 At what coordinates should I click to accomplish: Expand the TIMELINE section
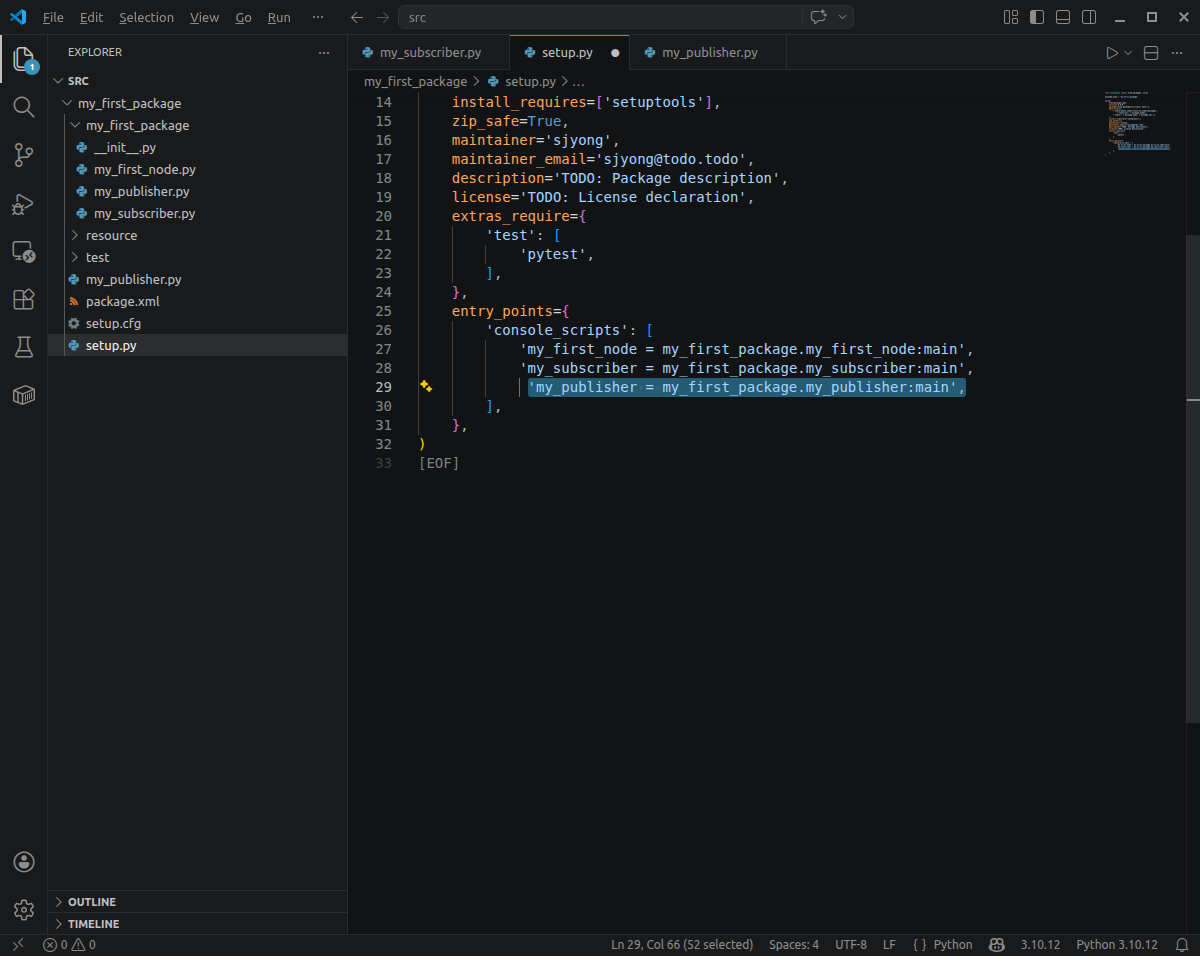tap(198, 924)
